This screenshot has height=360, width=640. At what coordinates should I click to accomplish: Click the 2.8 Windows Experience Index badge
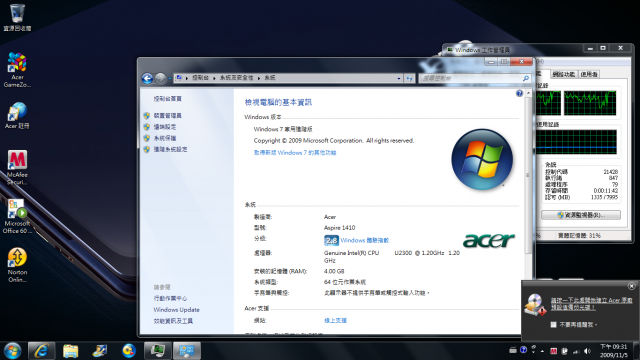(331, 240)
